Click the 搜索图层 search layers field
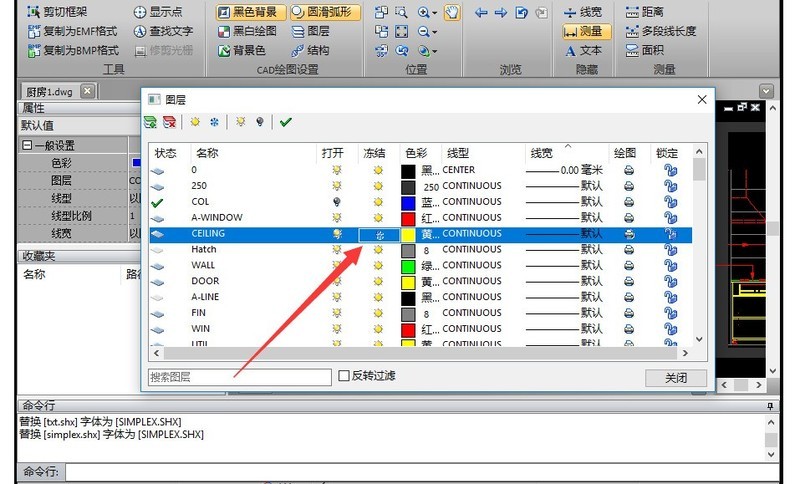Screen dimensions: 800x484 pyautogui.click(x=240, y=377)
